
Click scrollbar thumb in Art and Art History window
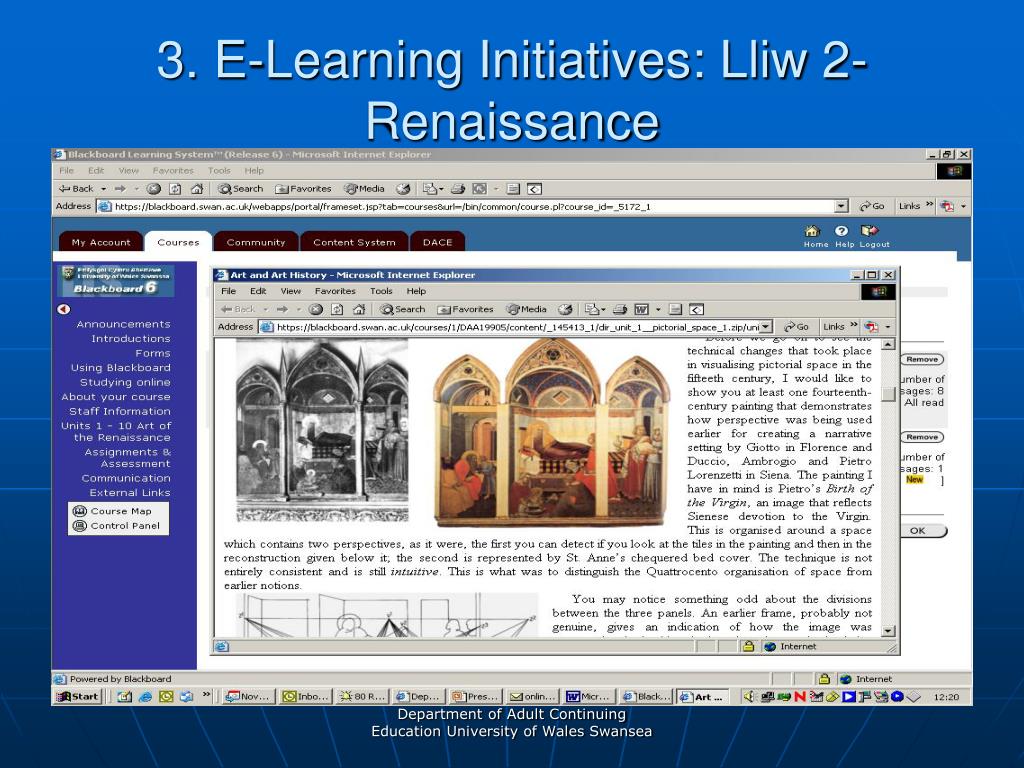coord(888,394)
